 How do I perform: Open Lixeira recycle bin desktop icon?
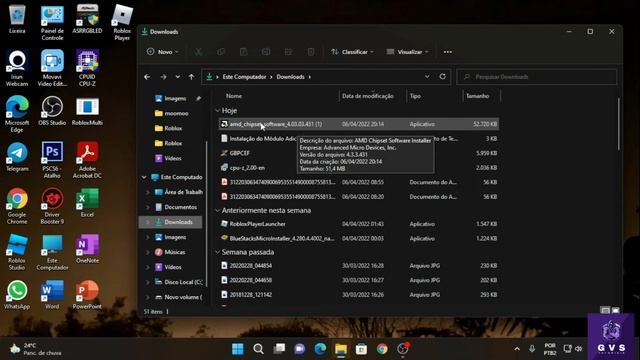pyautogui.click(x=17, y=19)
